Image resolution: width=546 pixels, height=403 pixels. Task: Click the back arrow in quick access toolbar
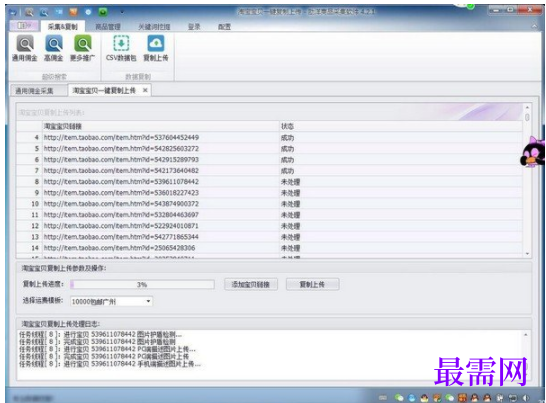[x=13, y=12]
